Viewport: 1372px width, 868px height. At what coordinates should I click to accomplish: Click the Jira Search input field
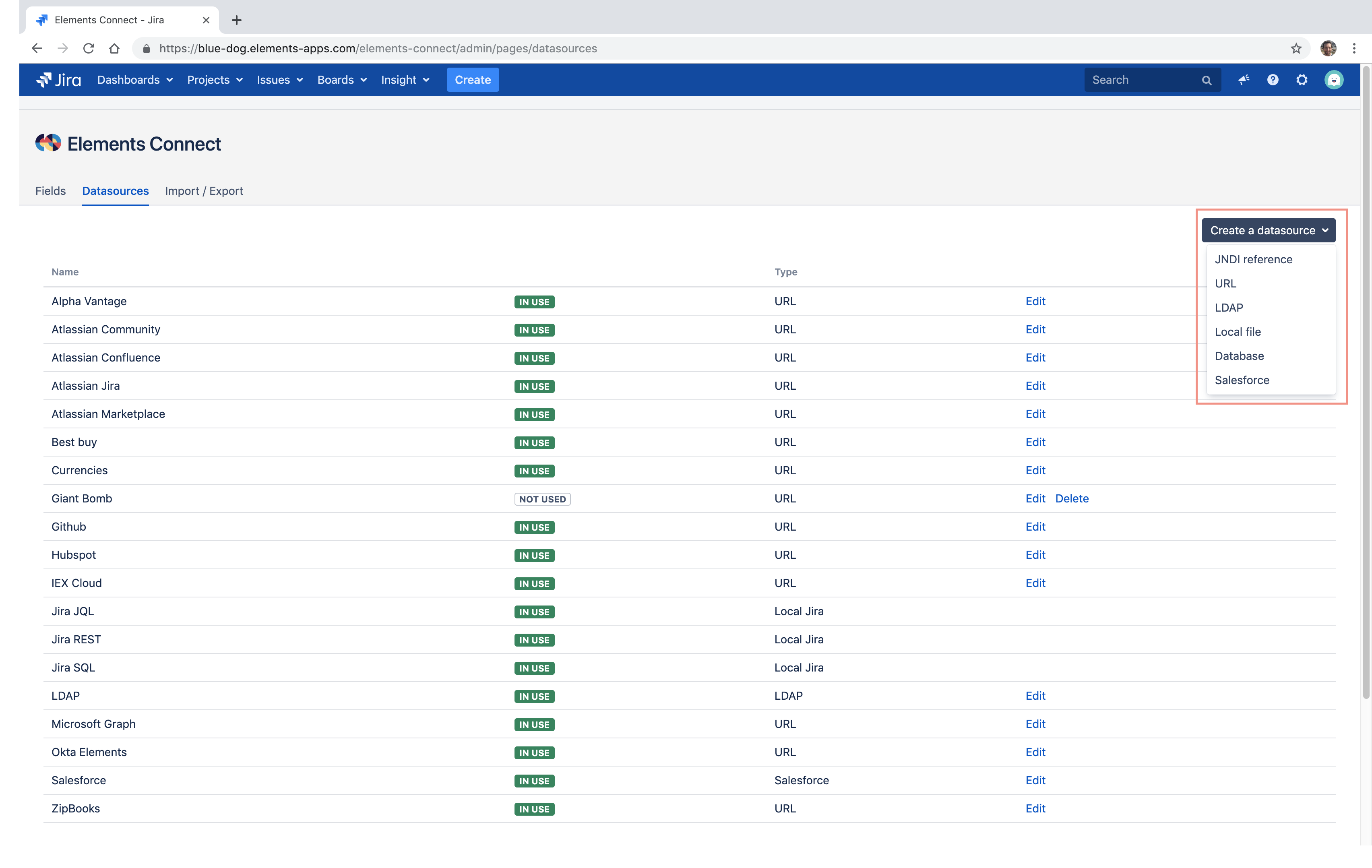tap(1143, 80)
